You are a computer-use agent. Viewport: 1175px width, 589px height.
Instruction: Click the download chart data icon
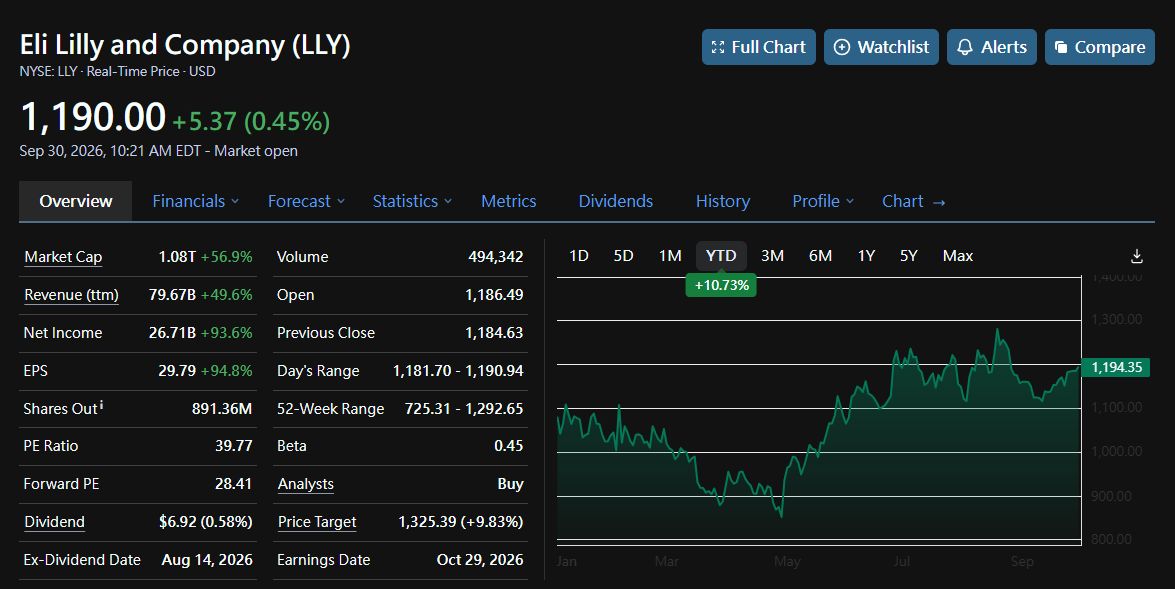pos(1136,256)
